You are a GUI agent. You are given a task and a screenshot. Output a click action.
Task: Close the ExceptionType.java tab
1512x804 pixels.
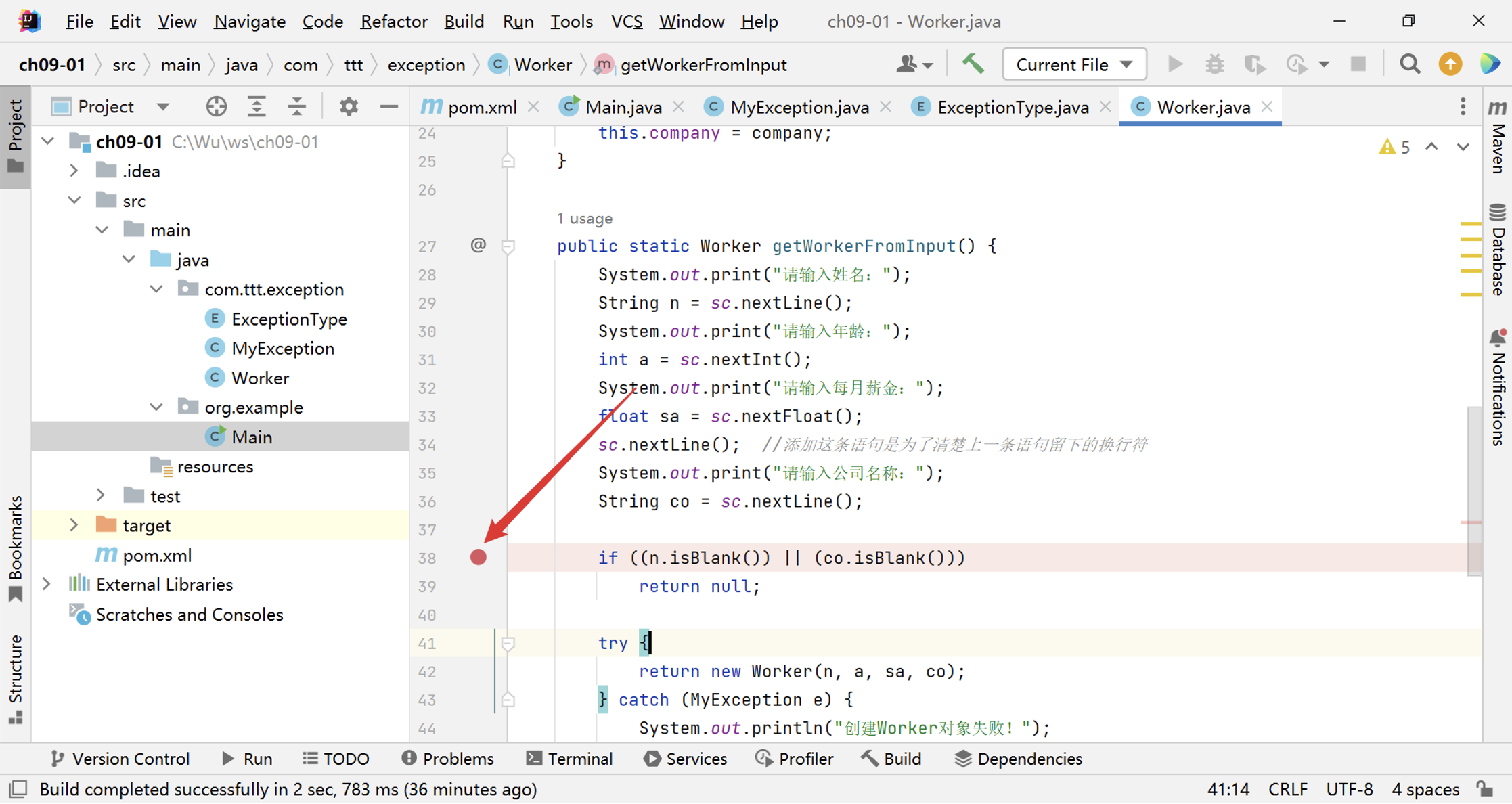point(1105,107)
